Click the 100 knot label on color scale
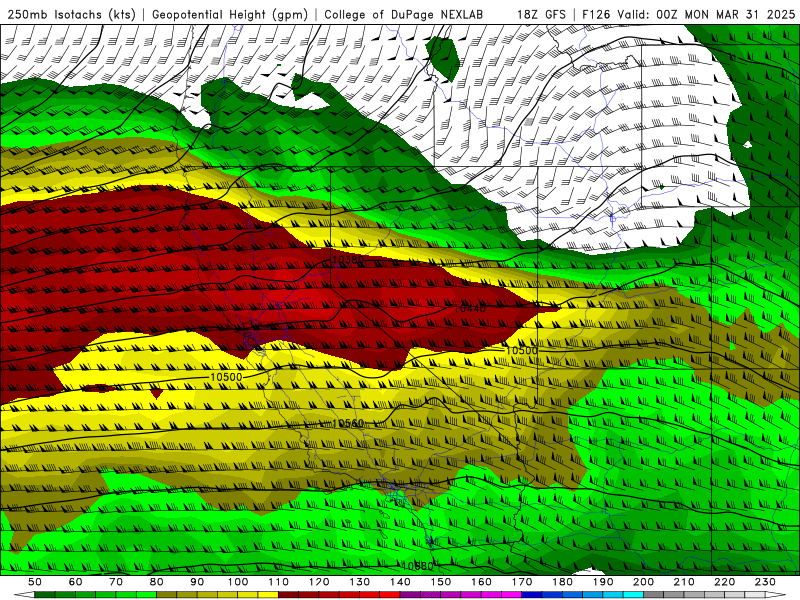The image size is (800, 600). pyautogui.click(x=238, y=582)
